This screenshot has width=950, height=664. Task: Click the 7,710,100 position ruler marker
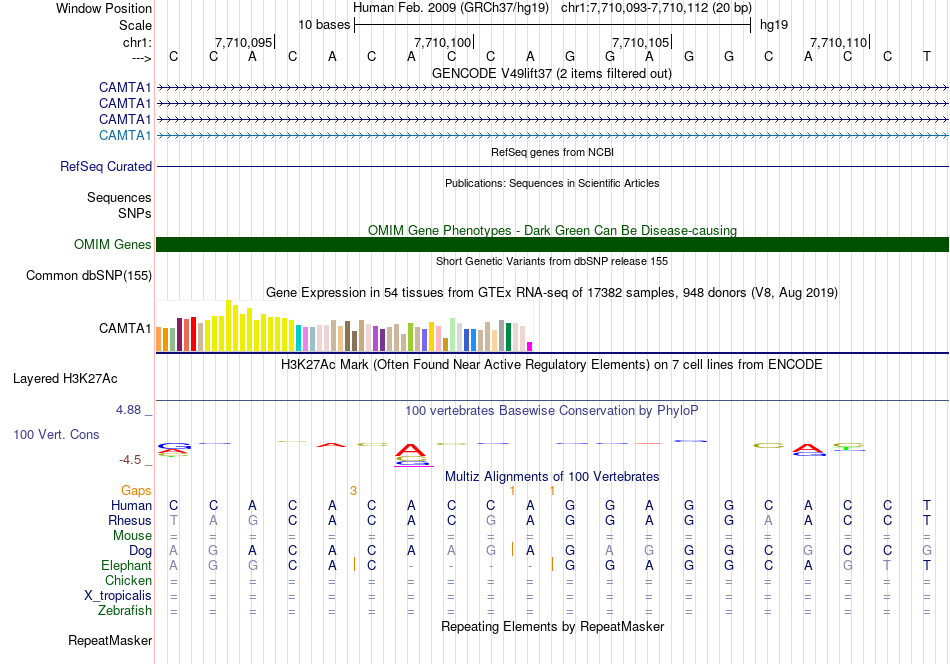[x=443, y=42]
